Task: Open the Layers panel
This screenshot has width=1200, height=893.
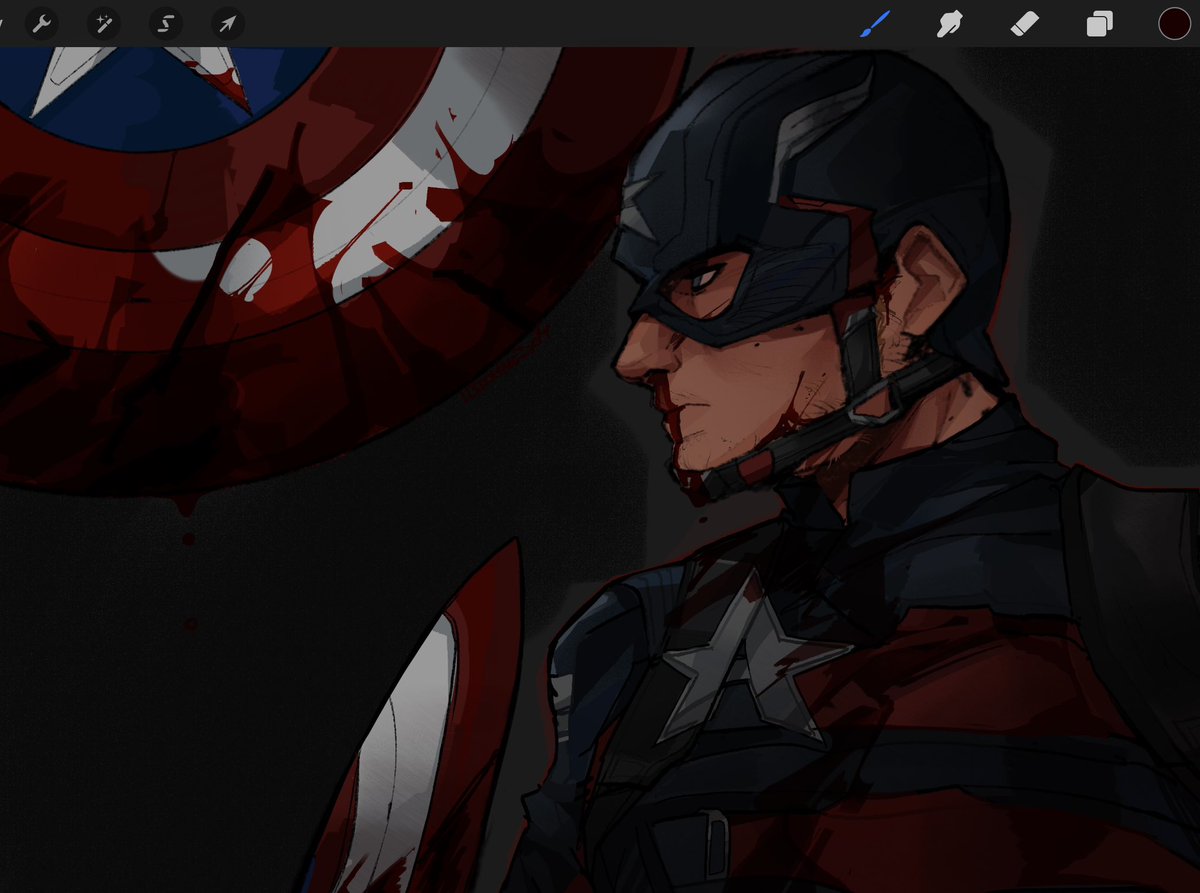Action: pos(1099,23)
